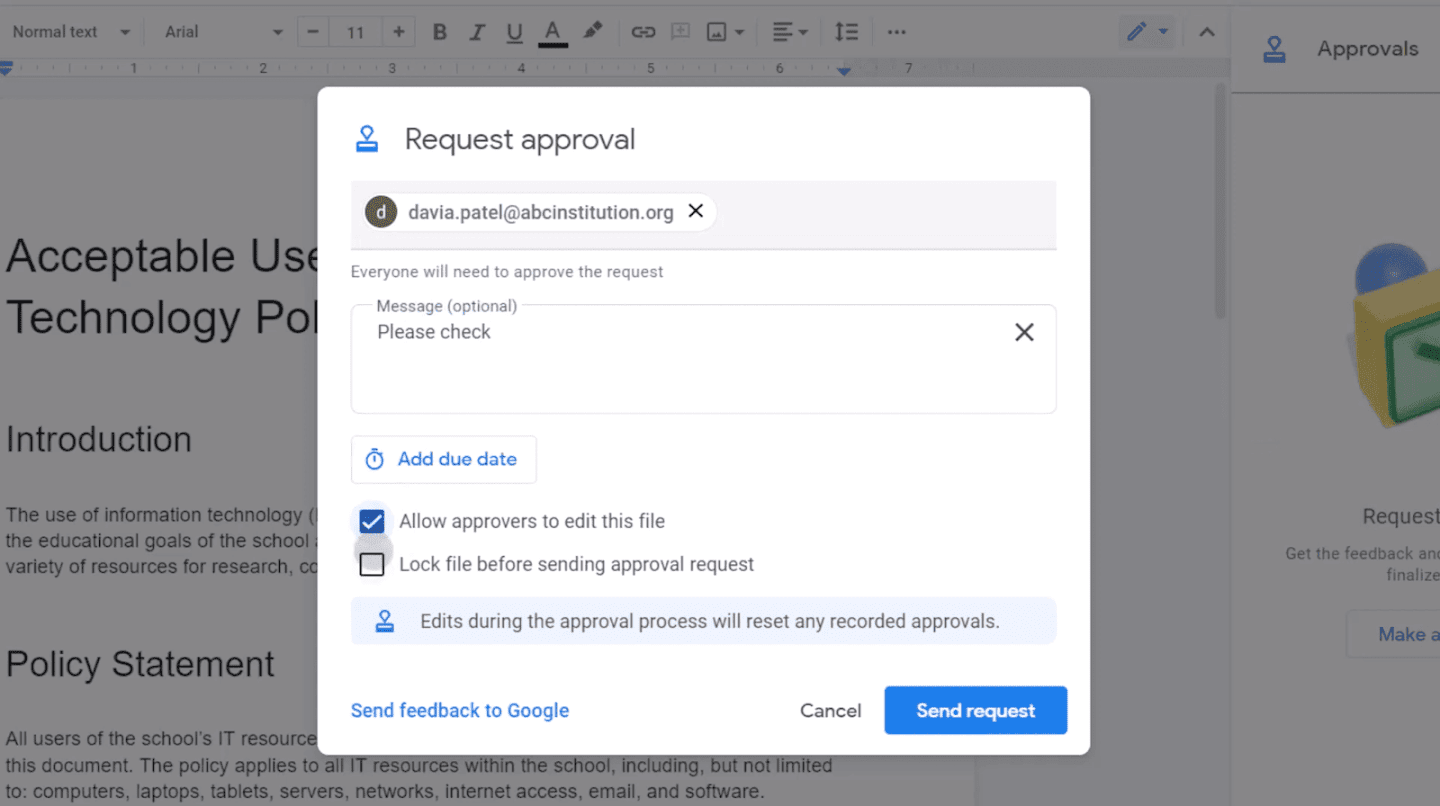The image size is (1440, 806).
Task: Click Everyone will need to approve text
Action: coord(507,271)
